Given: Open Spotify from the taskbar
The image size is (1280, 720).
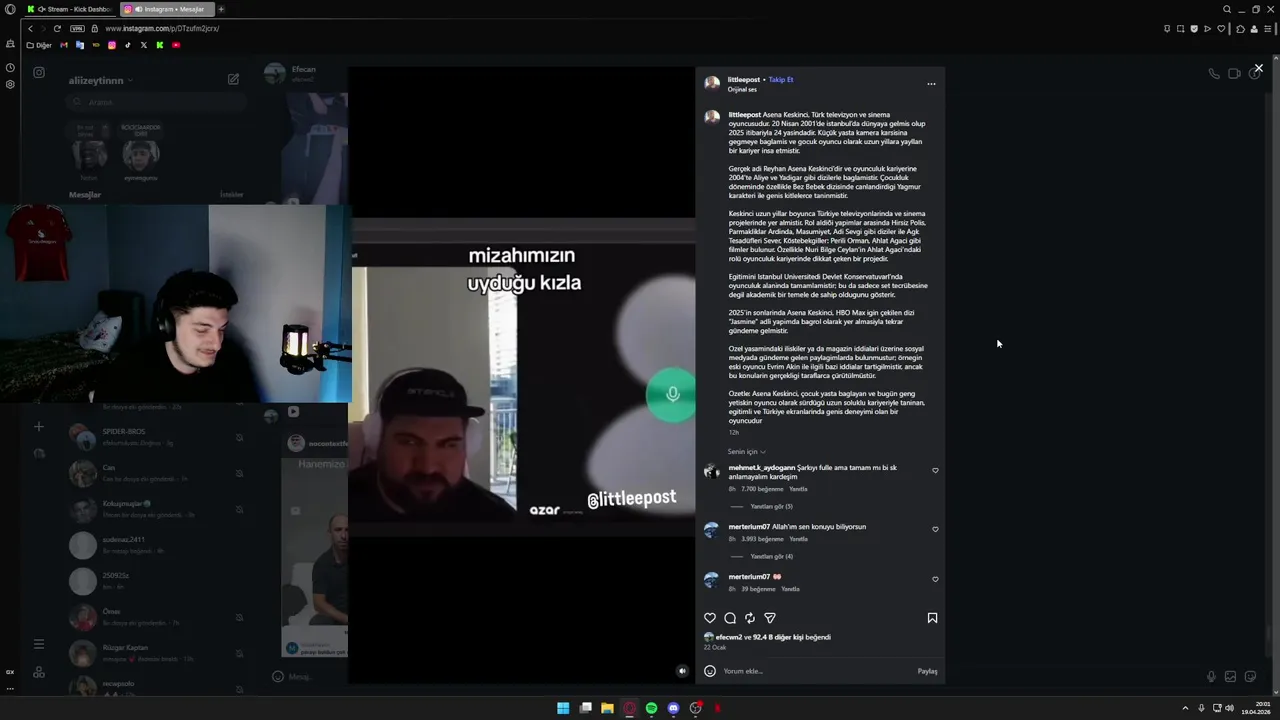Looking at the screenshot, I should click(651, 708).
